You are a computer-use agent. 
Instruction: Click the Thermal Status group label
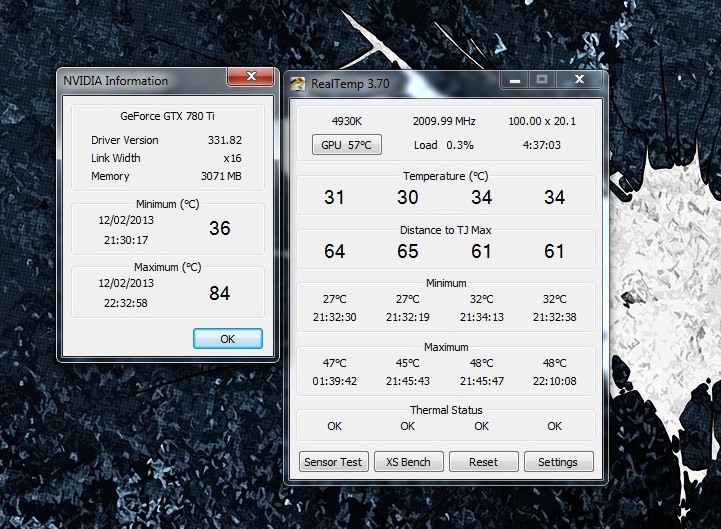pyautogui.click(x=446, y=410)
